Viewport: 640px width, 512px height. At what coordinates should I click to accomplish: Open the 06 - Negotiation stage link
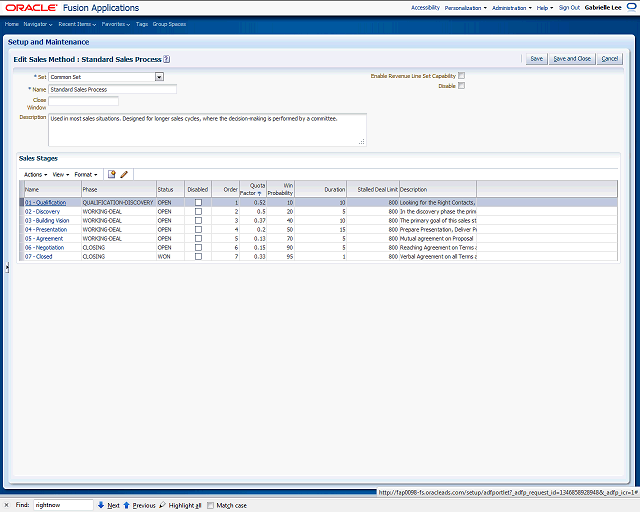pyautogui.click(x=44, y=247)
